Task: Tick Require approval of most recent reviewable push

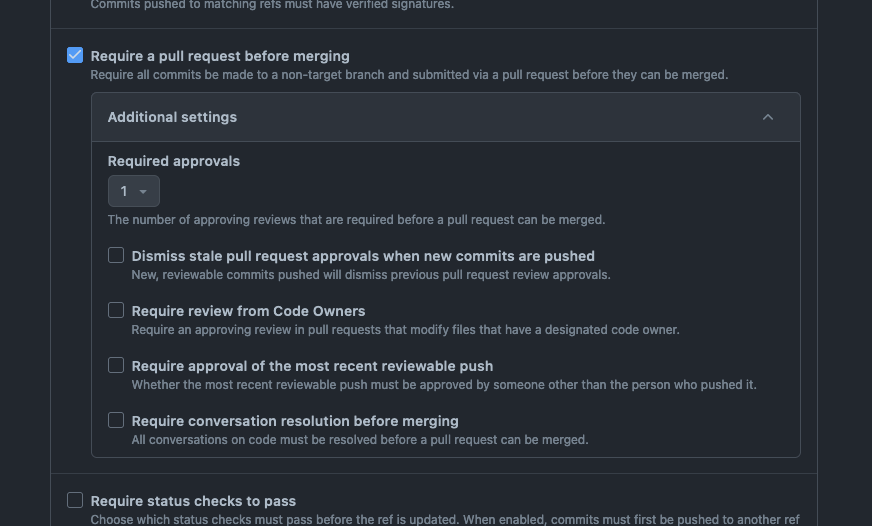Action: pyautogui.click(x=116, y=365)
